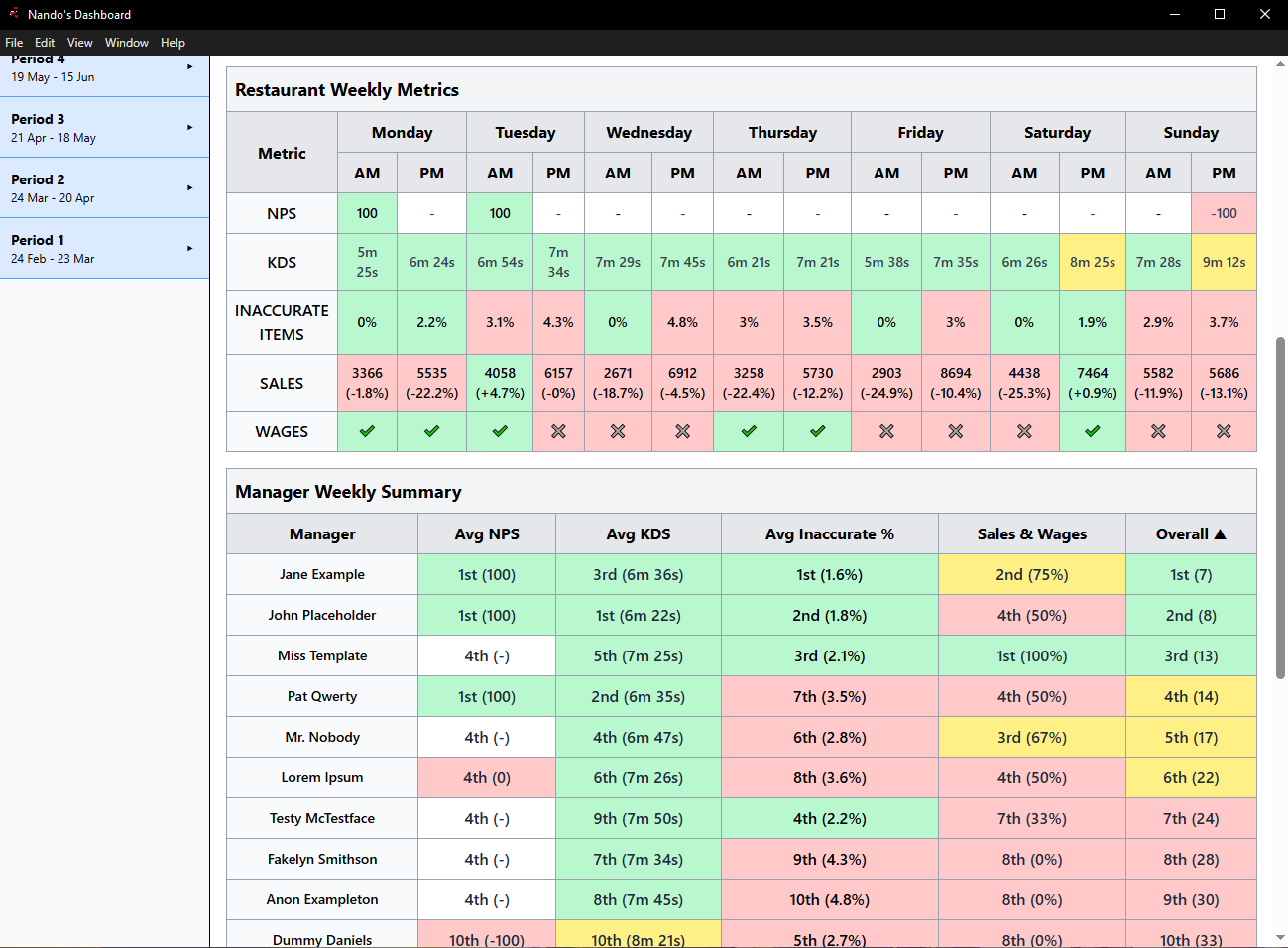Click the Thursday AM wages checkmark
The width and height of the screenshot is (1288, 948).
pyautogui.click(x=749, y=431)
